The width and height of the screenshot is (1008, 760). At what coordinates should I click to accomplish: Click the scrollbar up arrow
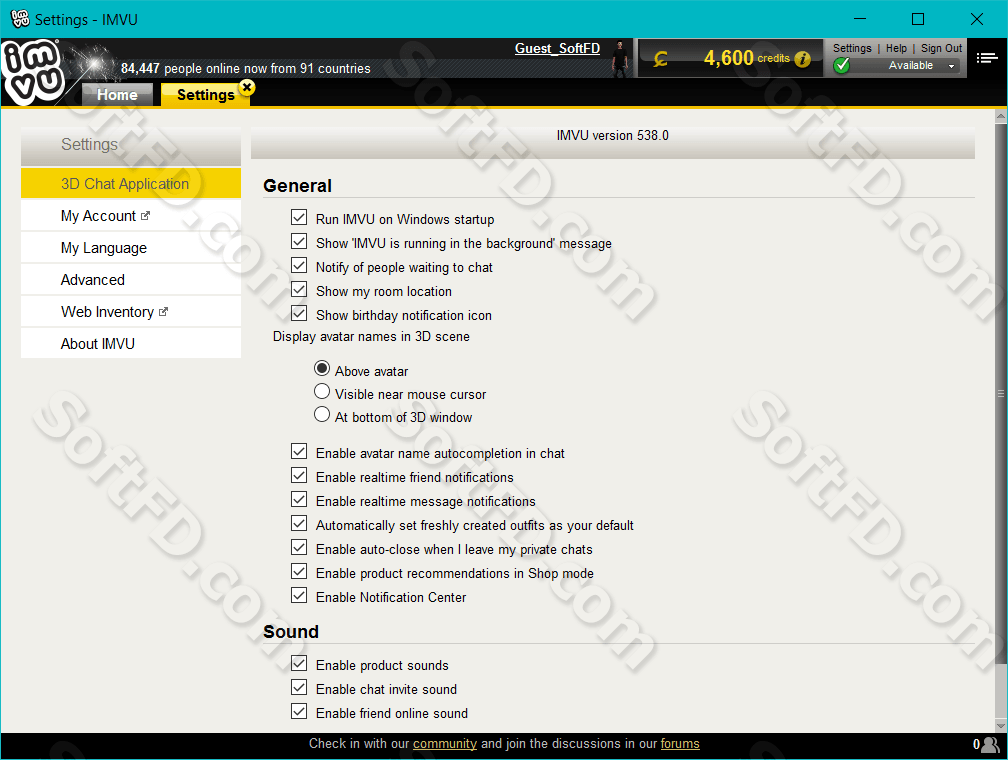1001,116
